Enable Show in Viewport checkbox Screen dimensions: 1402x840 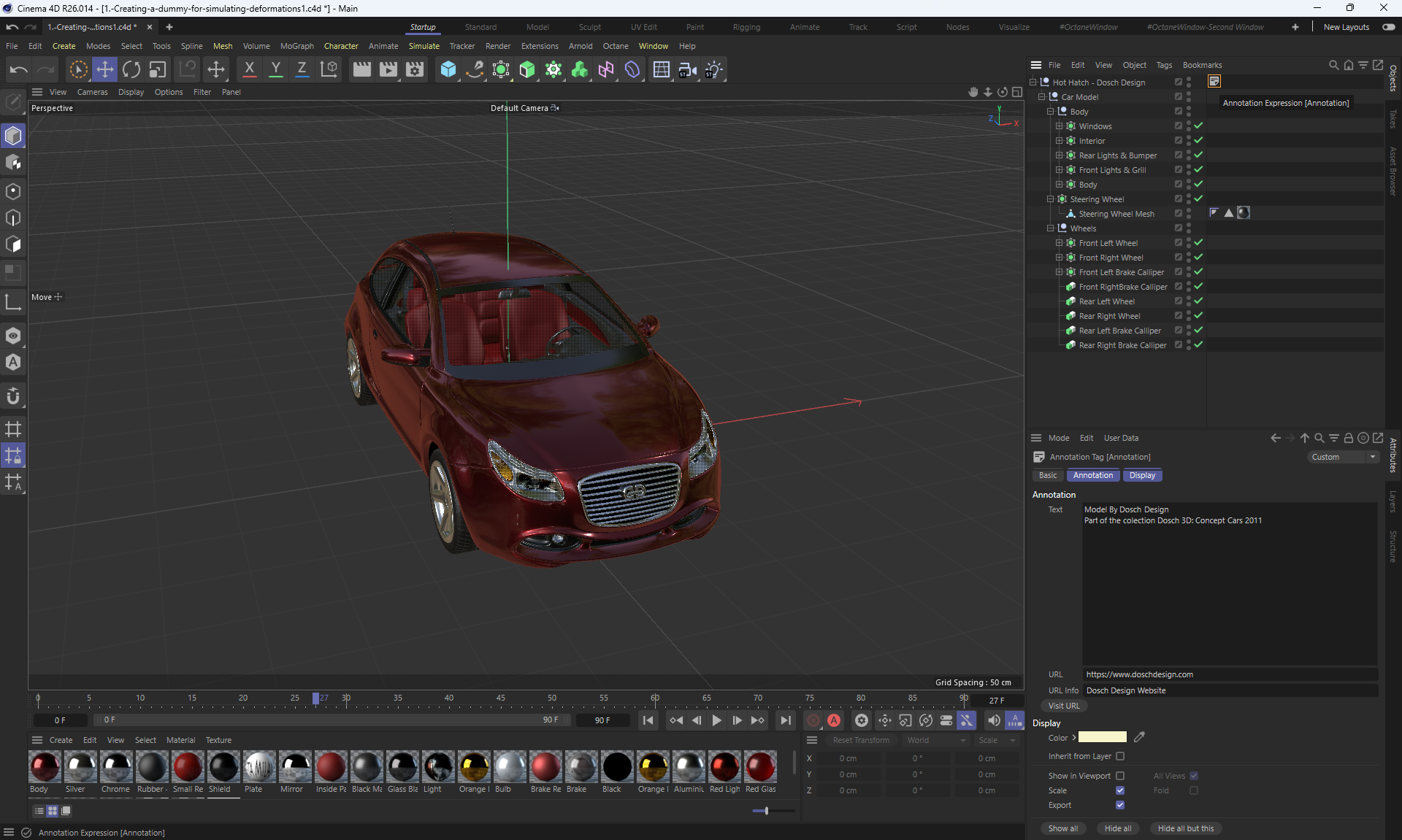coord(1120,776)
